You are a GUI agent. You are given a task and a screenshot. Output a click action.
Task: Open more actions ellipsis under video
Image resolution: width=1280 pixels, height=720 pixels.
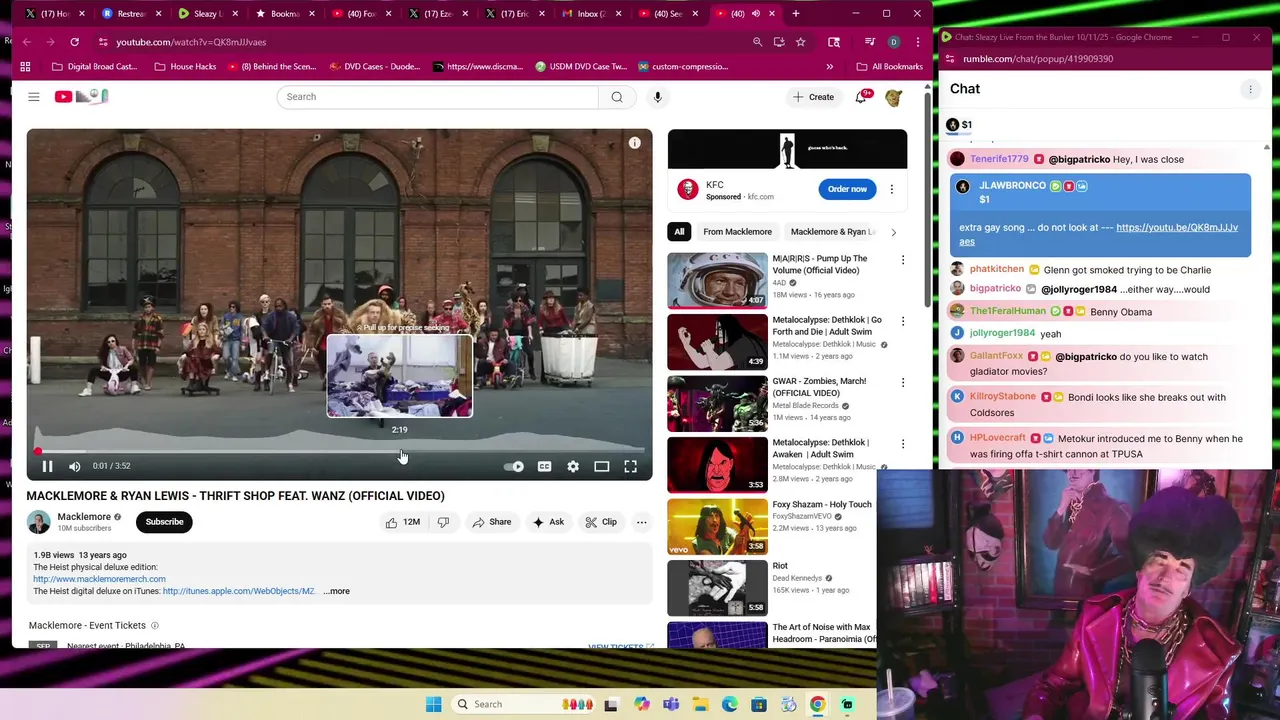pos(642,522)
